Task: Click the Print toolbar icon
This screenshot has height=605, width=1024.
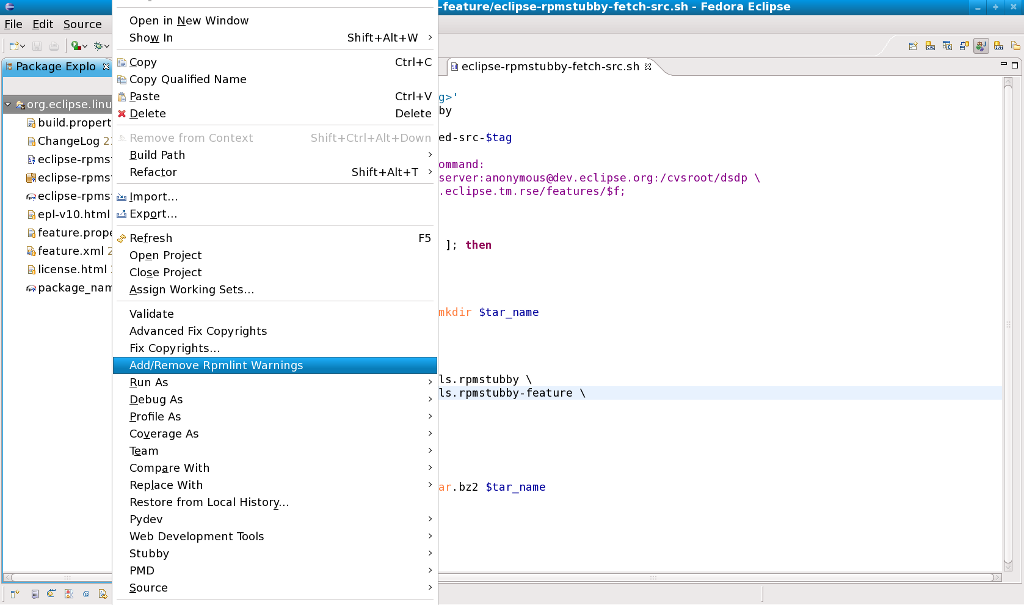Action: pyautogui.click(x=54, y=46)
